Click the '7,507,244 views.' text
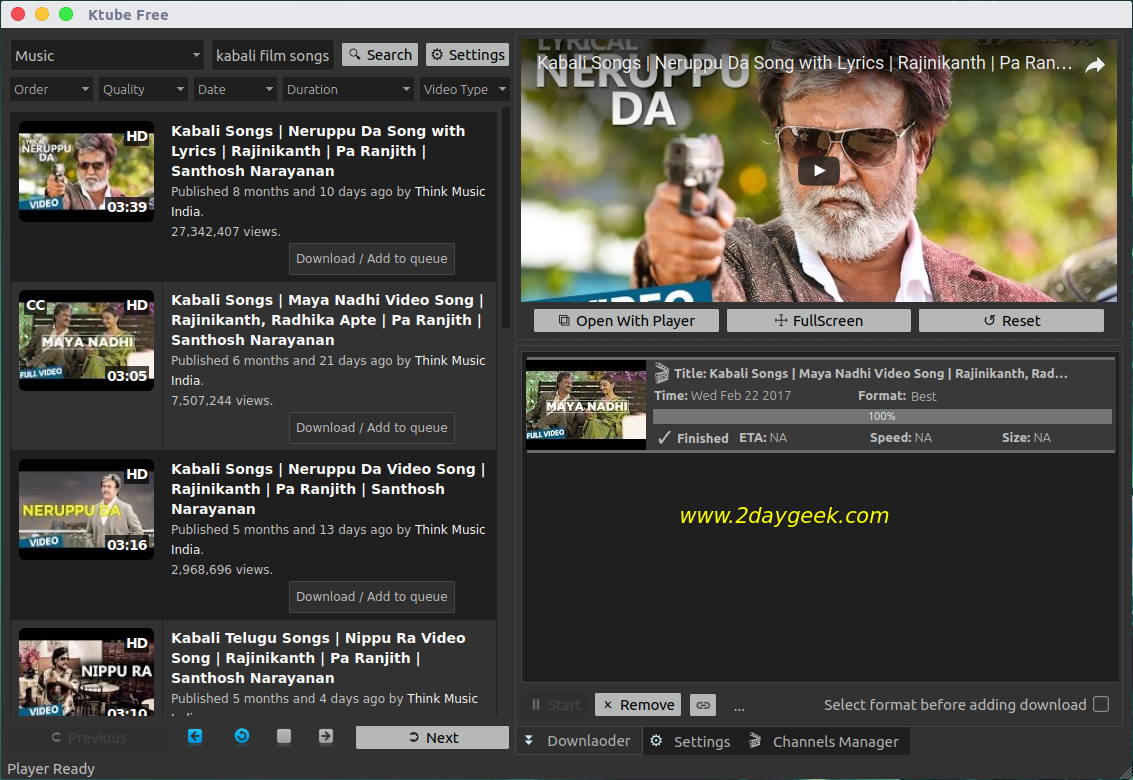 point(222,401)
